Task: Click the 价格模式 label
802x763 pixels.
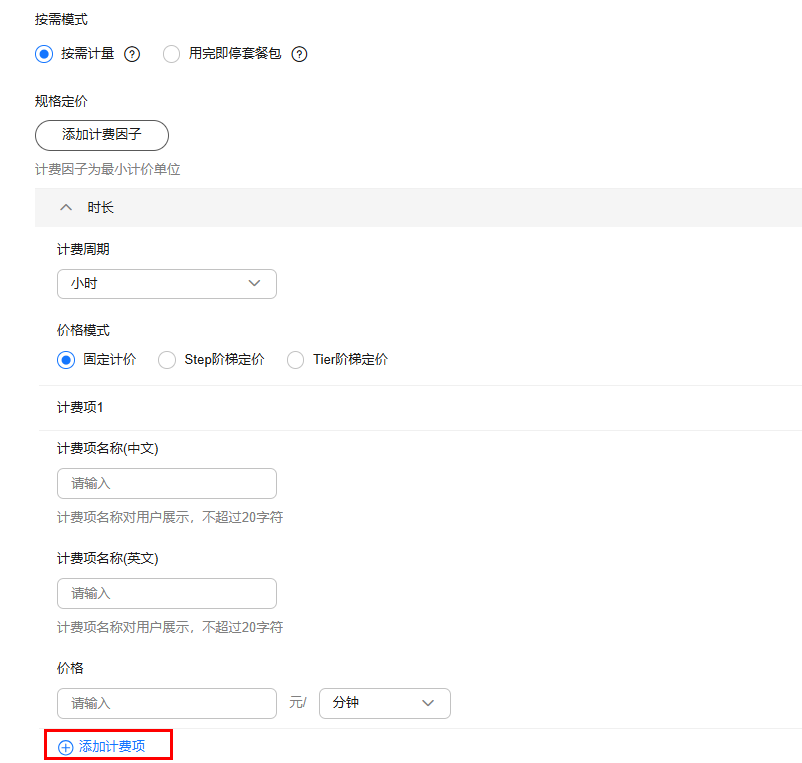Action: coord(83,330)
